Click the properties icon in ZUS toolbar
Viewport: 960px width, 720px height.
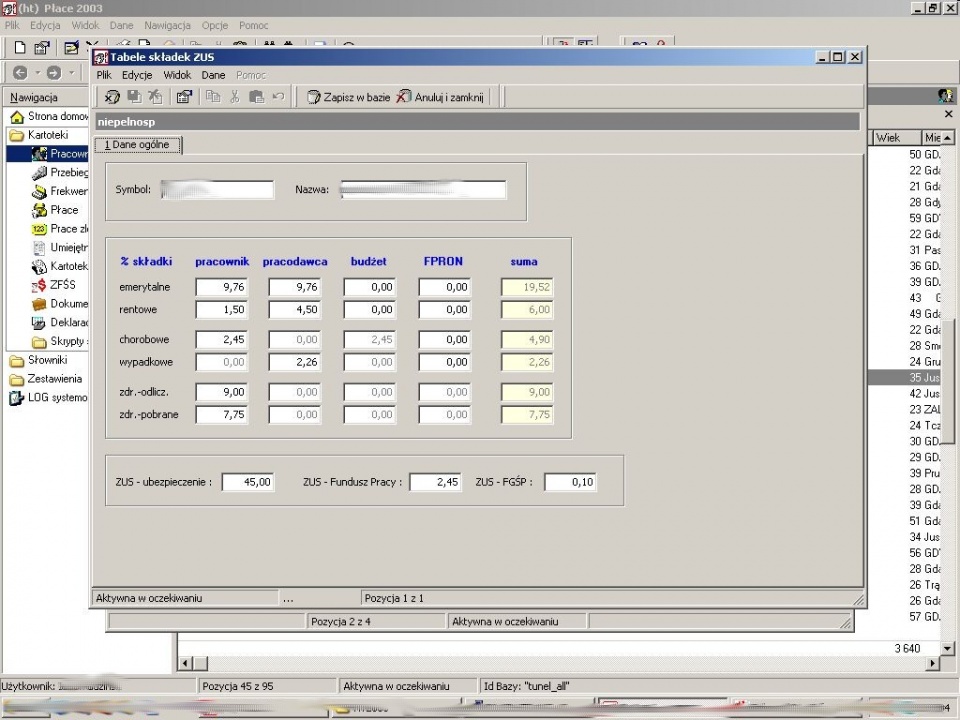(184, 97)
